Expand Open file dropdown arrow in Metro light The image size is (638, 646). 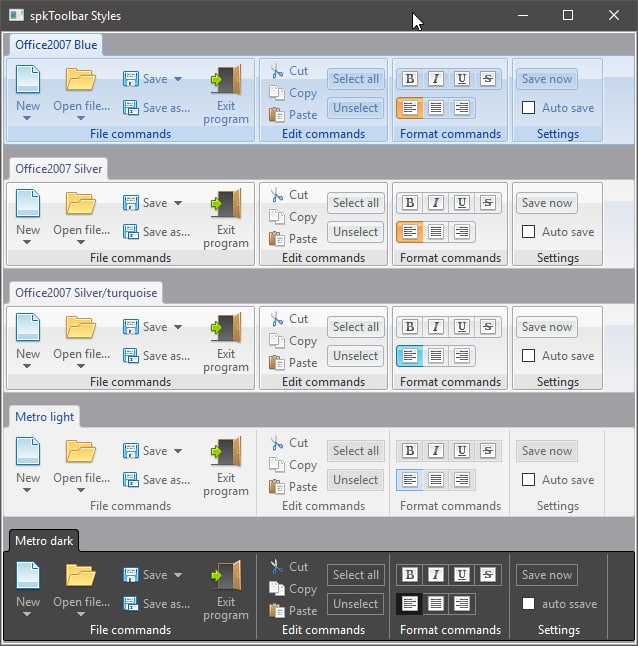(81, 490)
